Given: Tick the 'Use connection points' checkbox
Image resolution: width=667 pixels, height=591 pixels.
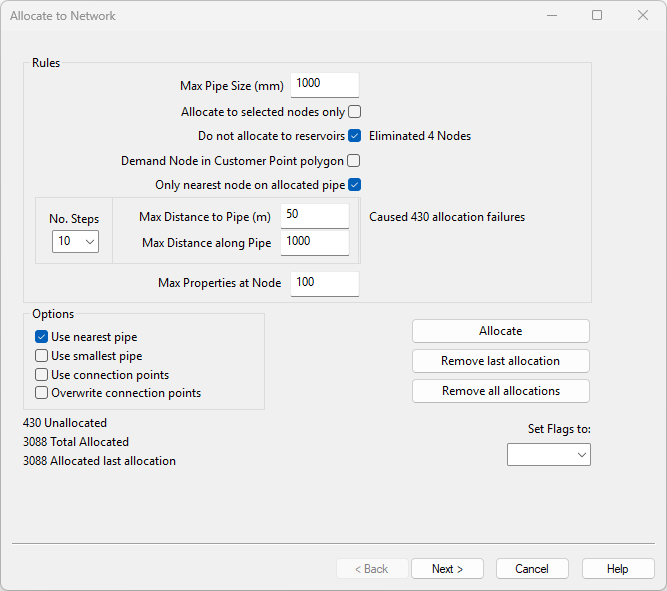Looking at the screenshot, I should (x=42, y=375).
